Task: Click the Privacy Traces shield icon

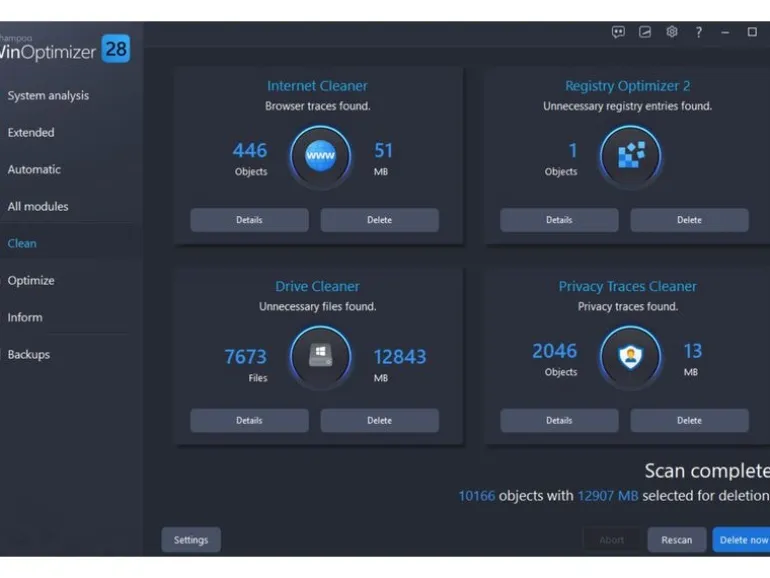Action: point(631,356)
